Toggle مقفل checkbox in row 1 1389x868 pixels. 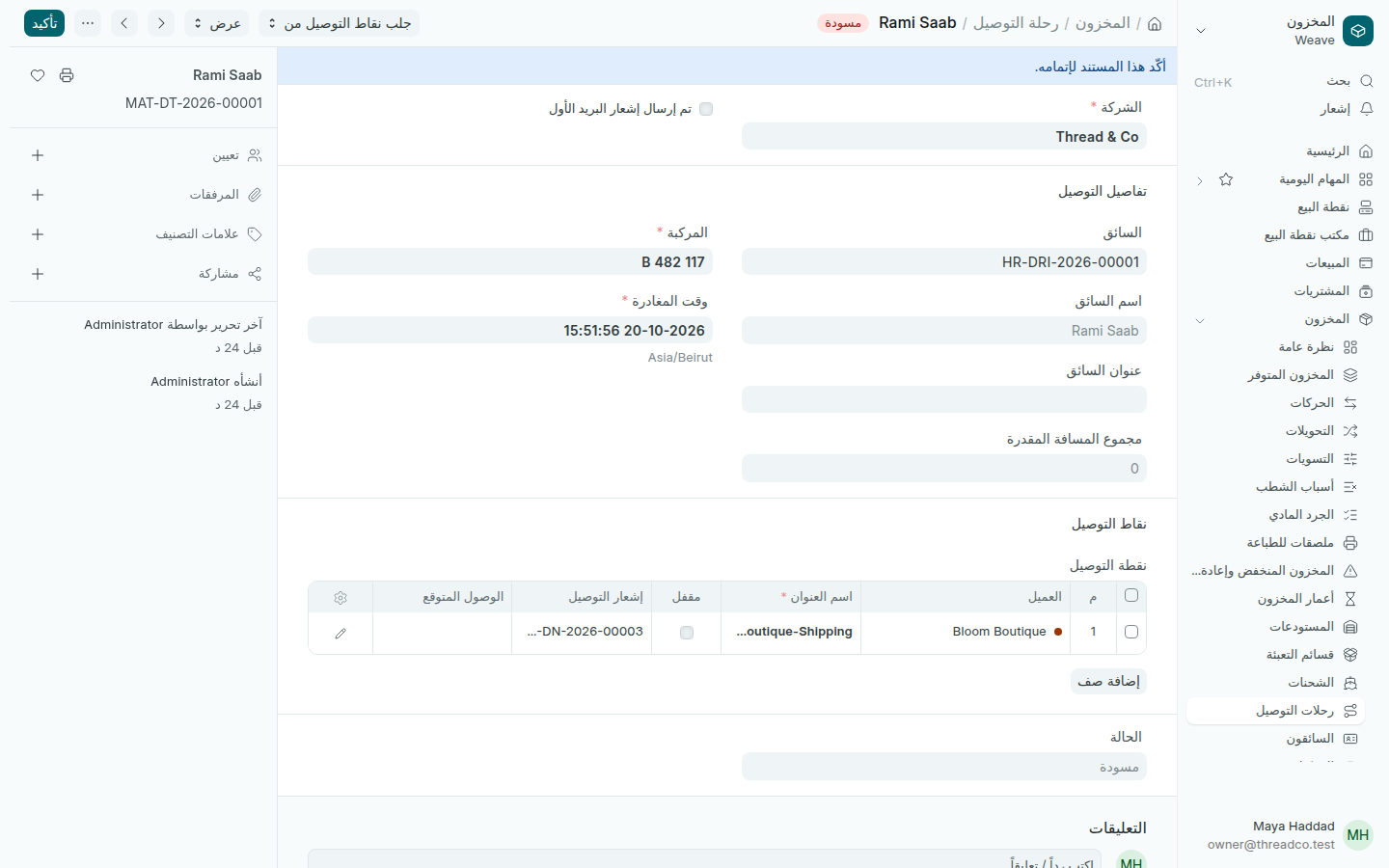687,633
